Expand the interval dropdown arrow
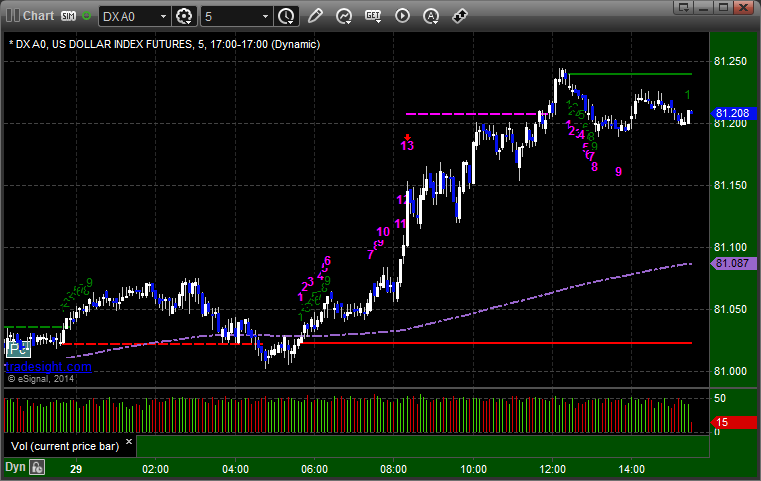 265,17
